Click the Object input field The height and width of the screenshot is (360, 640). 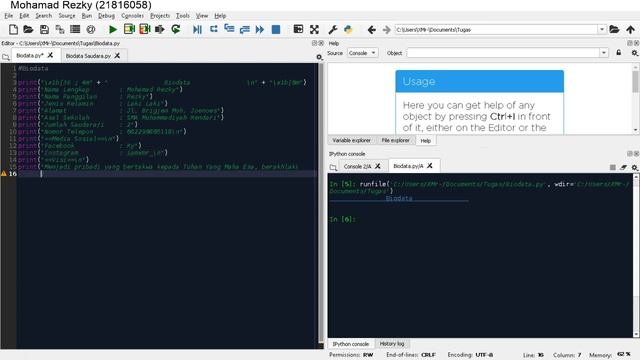pyautogui.click(x=503, y=53)
